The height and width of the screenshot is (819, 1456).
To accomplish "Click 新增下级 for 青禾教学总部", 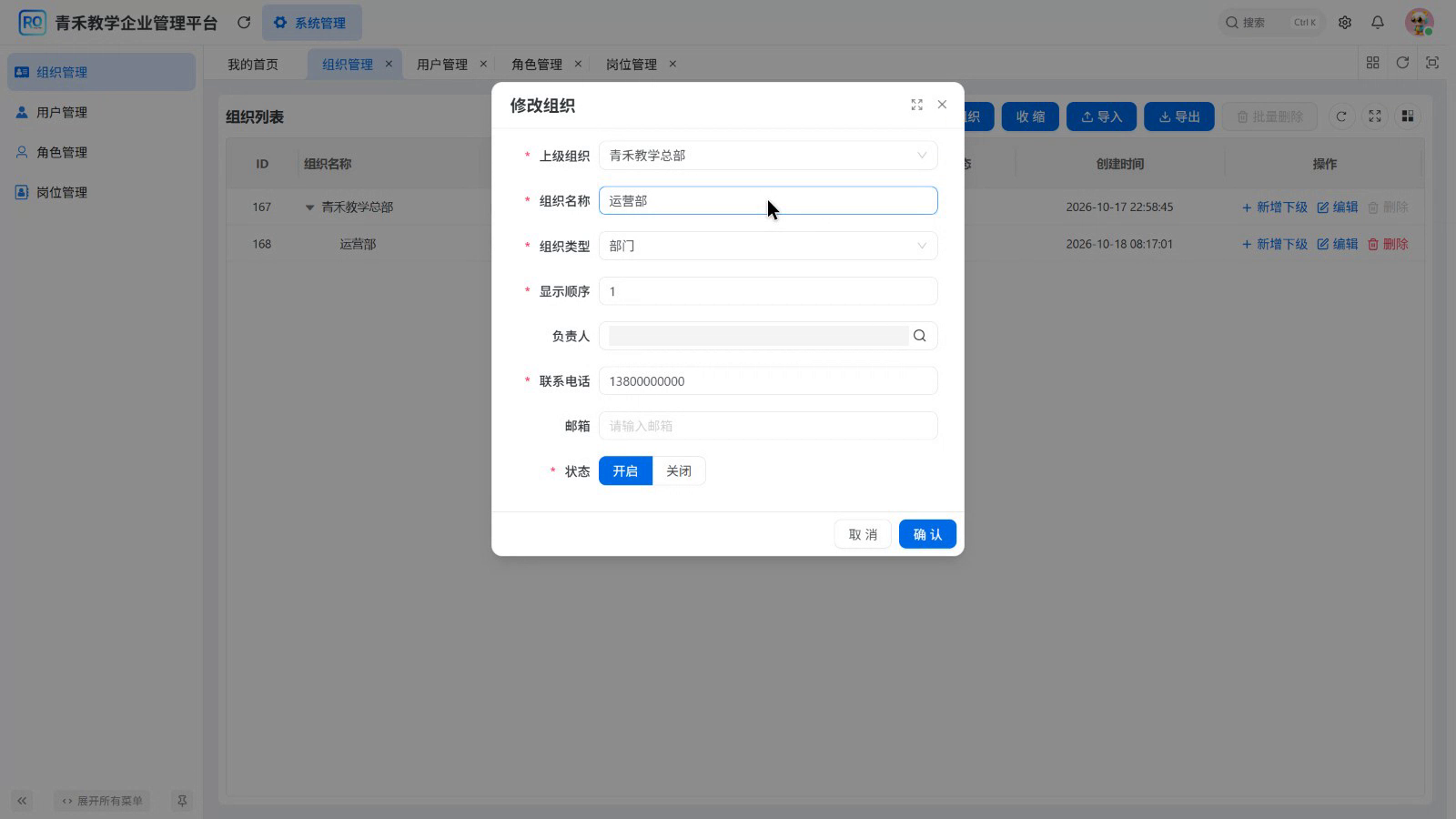I will [1274, 207].
